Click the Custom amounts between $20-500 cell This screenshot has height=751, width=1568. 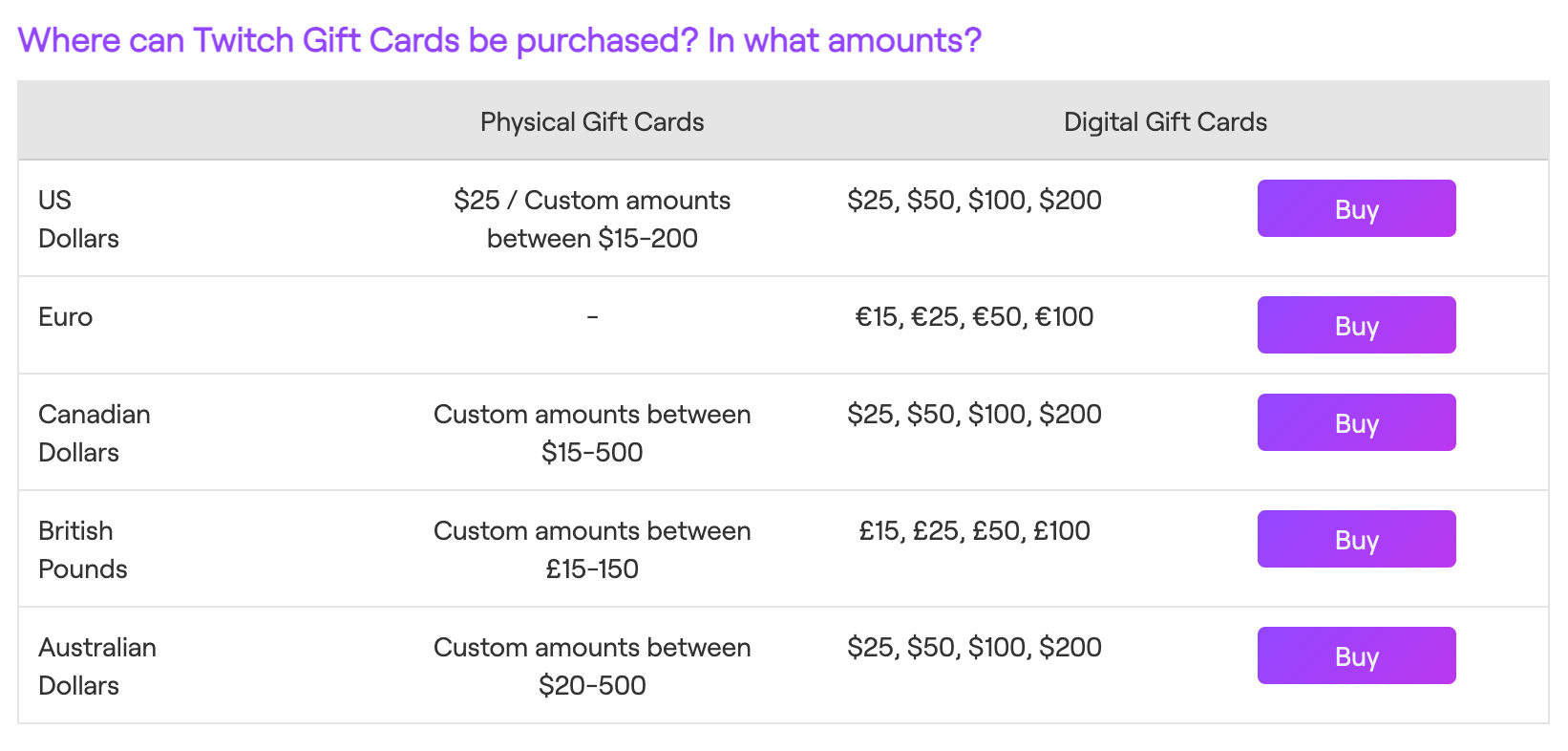click(592, 665)
